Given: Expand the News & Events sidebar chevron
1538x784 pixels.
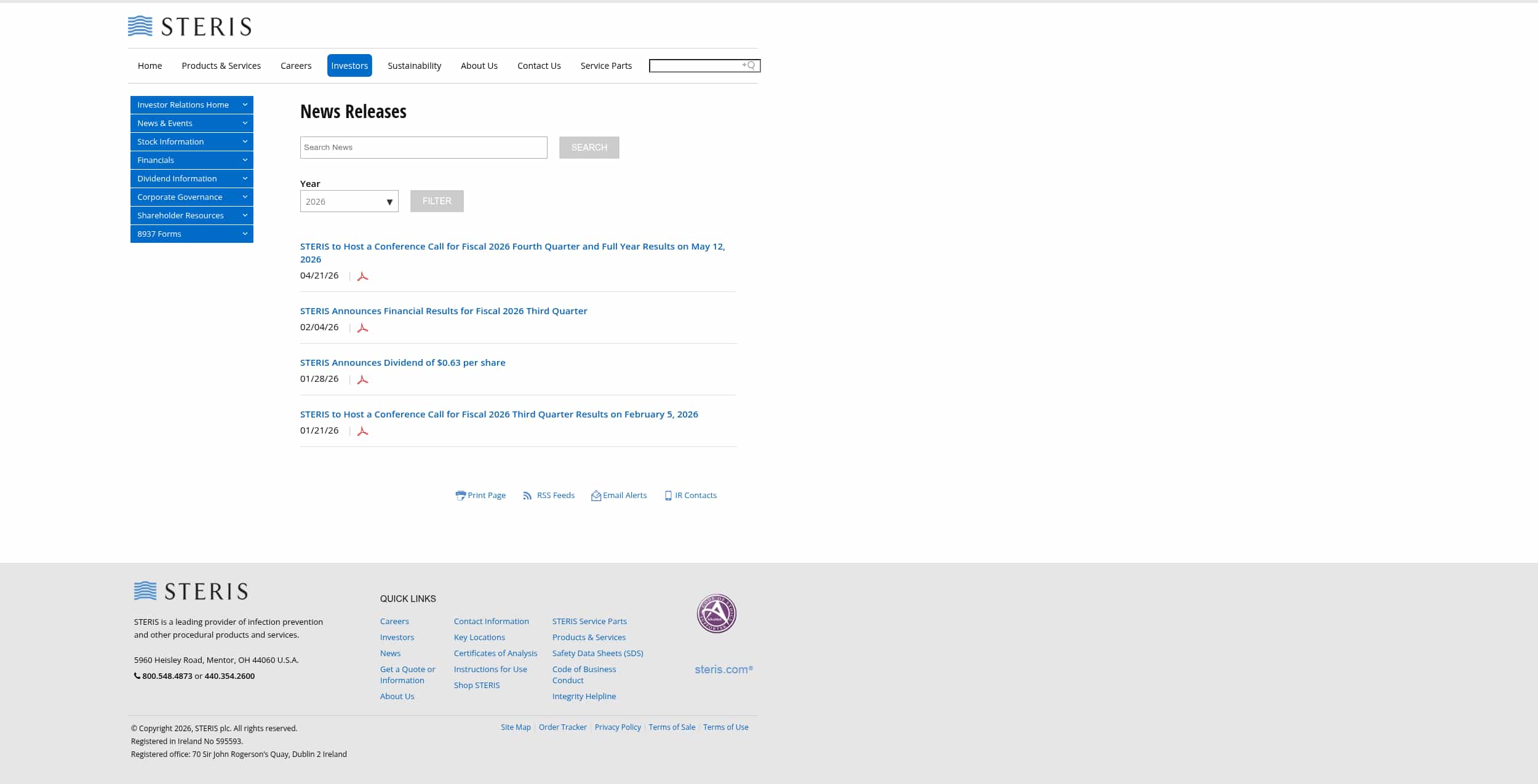Looking at the screenshot, I should [245, 123].
